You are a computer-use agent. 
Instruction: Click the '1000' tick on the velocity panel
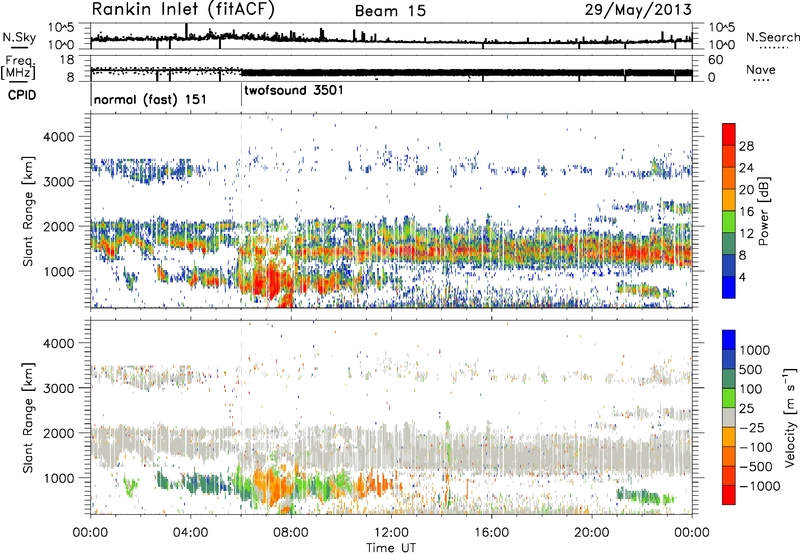pos(59,478)
